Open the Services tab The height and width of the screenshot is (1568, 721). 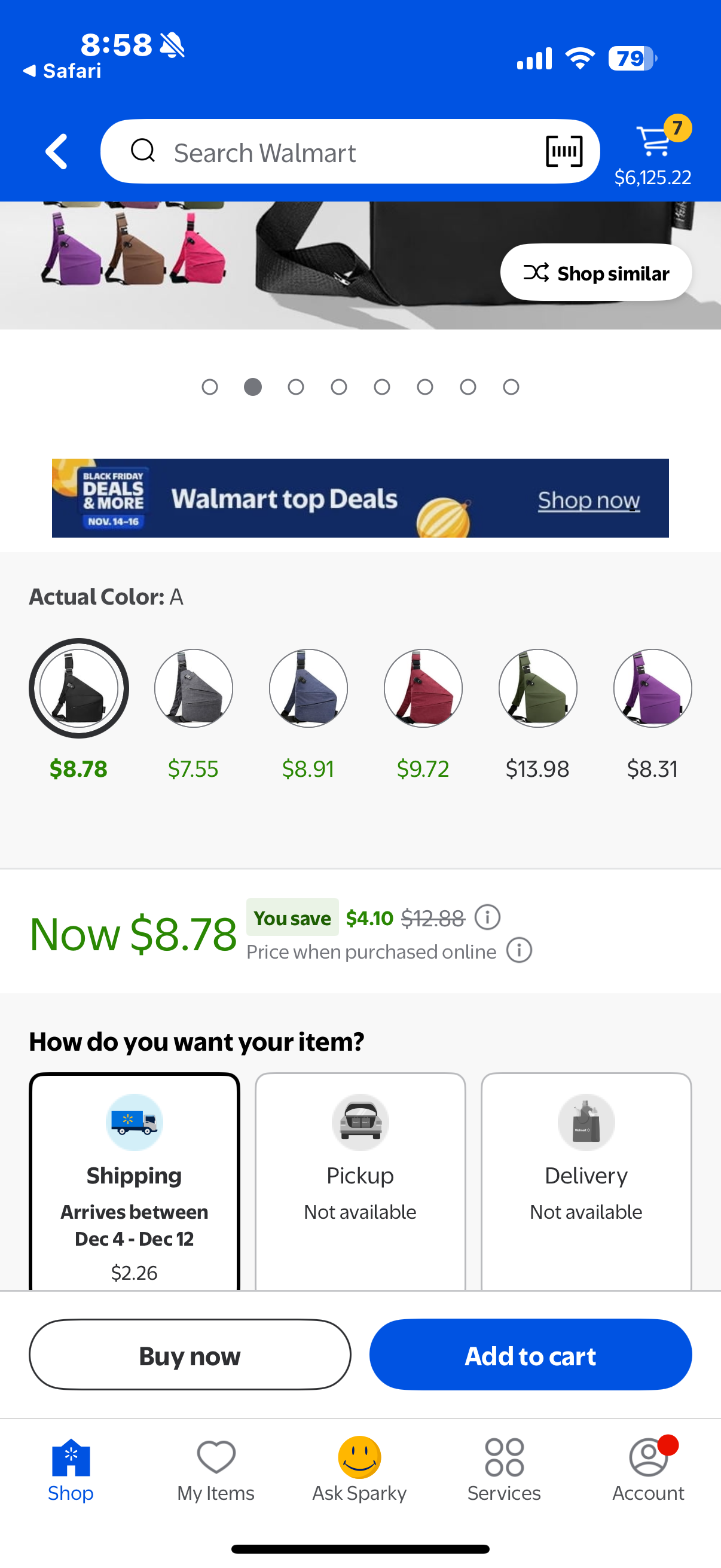[504, 1469]
